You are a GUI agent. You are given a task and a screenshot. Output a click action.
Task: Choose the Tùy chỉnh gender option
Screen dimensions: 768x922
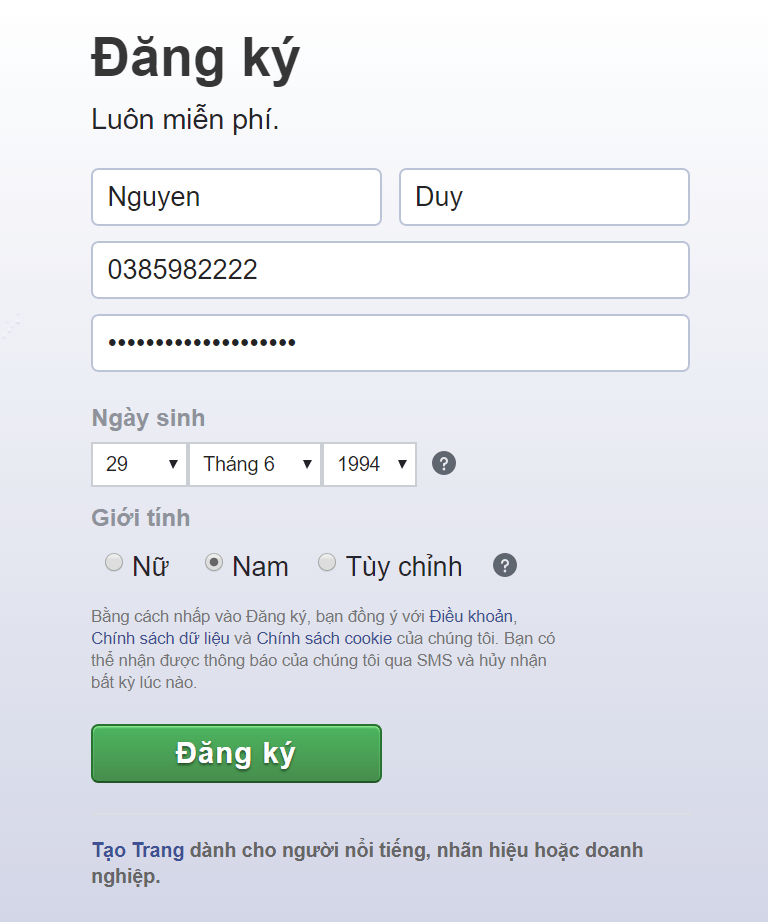click(327, 562)
